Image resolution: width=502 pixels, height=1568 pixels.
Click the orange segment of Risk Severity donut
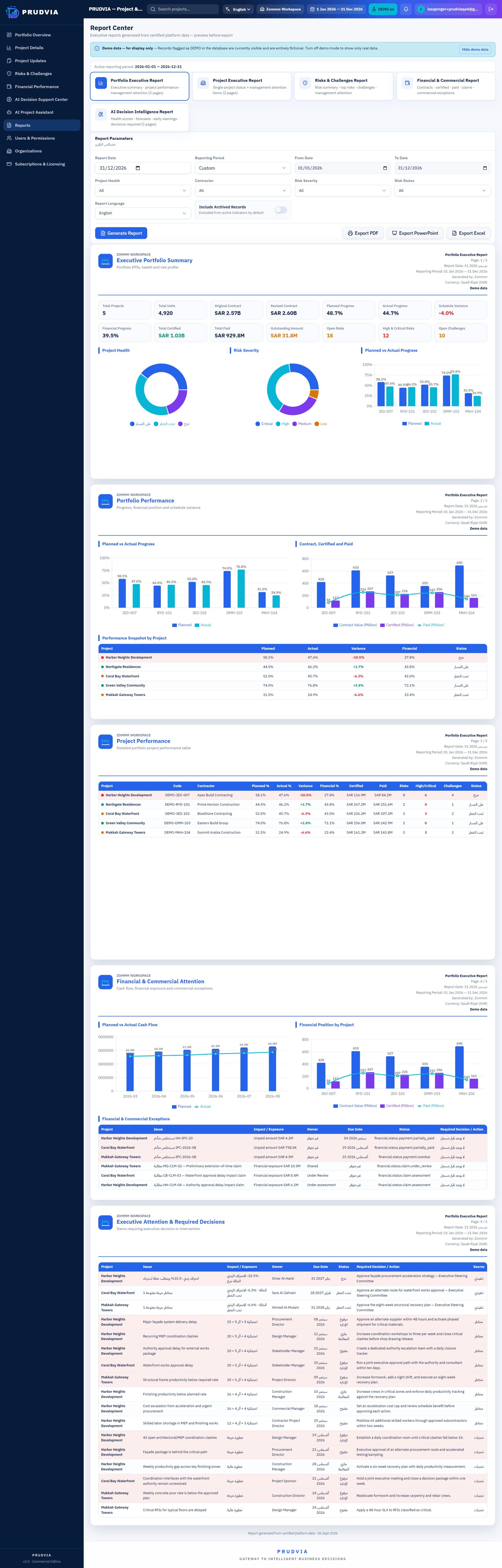[x=315, y=394]
